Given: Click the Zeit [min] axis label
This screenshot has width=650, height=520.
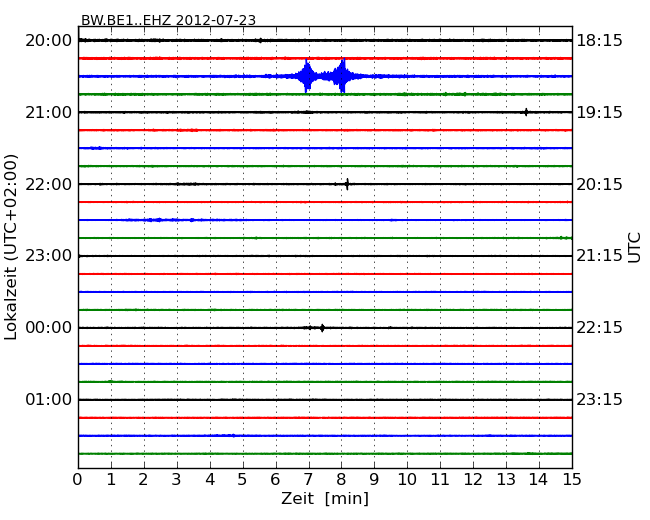Looking at the screenshot, I should click(325, 498).
